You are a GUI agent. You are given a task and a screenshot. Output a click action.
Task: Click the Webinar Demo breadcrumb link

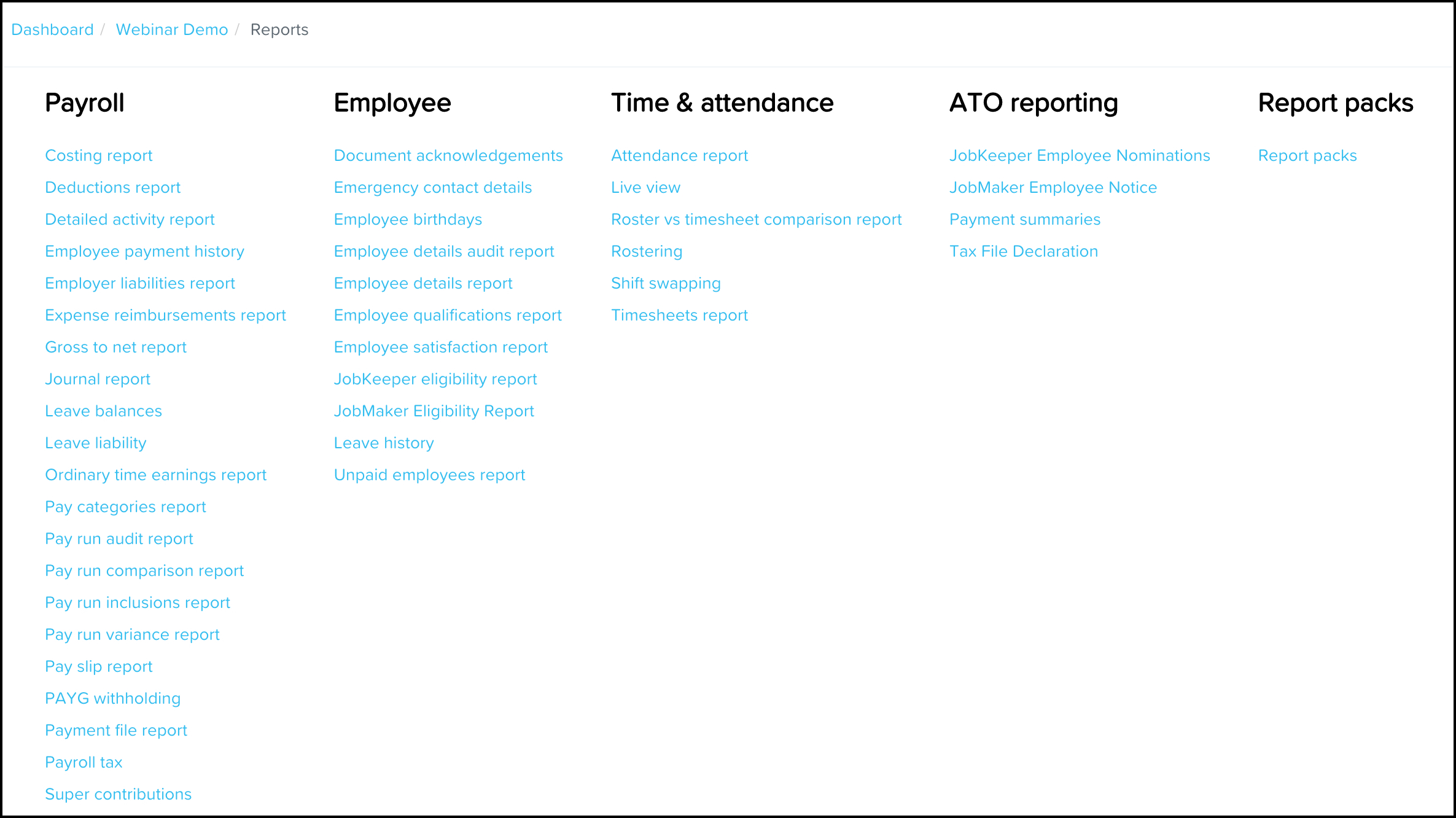coord(172,29)
